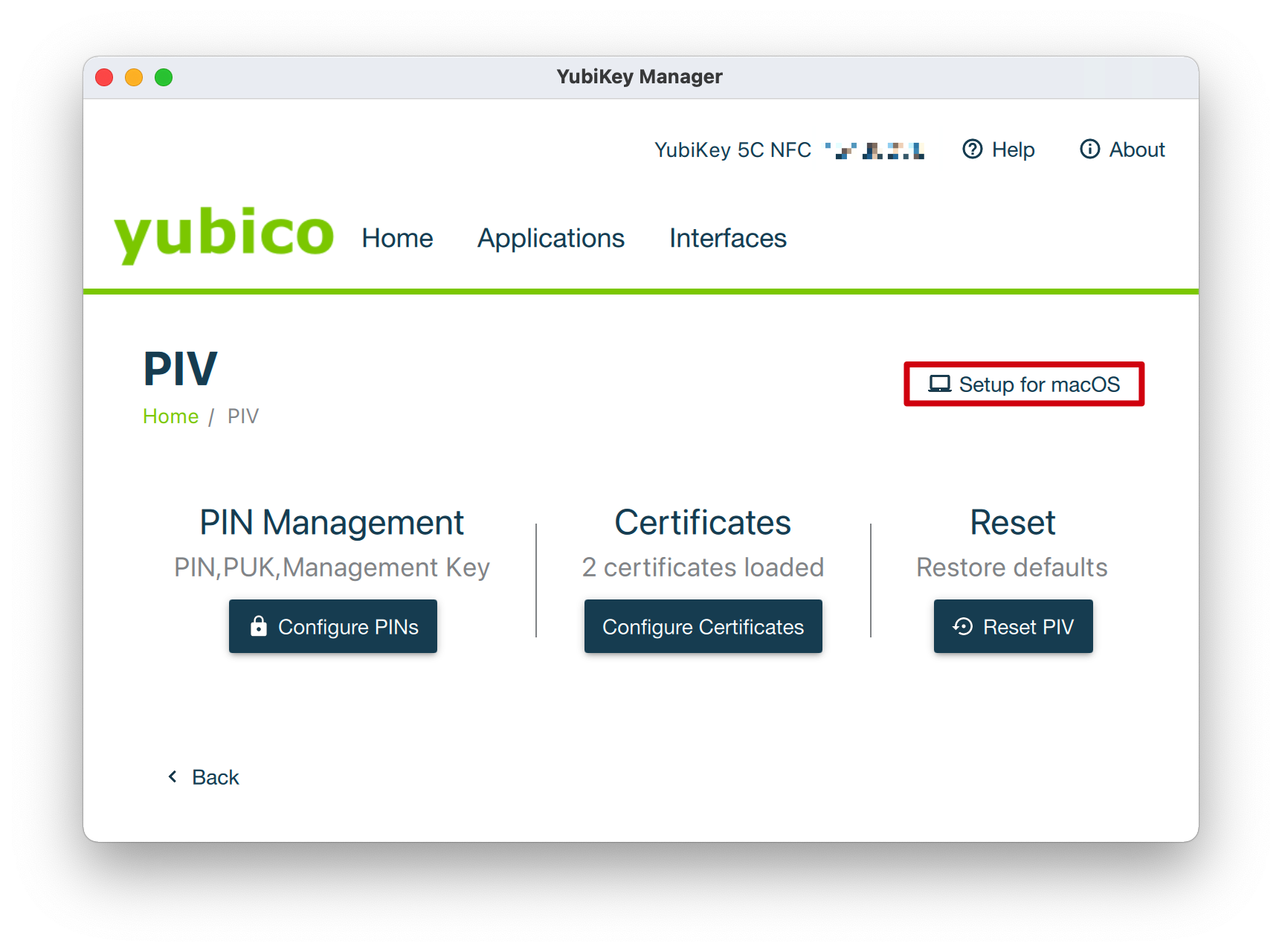Screen dimensions: 1282x952
Task: Click the PIV breadcrumb item
Action: pyautogui.click(x=242, y=416)
